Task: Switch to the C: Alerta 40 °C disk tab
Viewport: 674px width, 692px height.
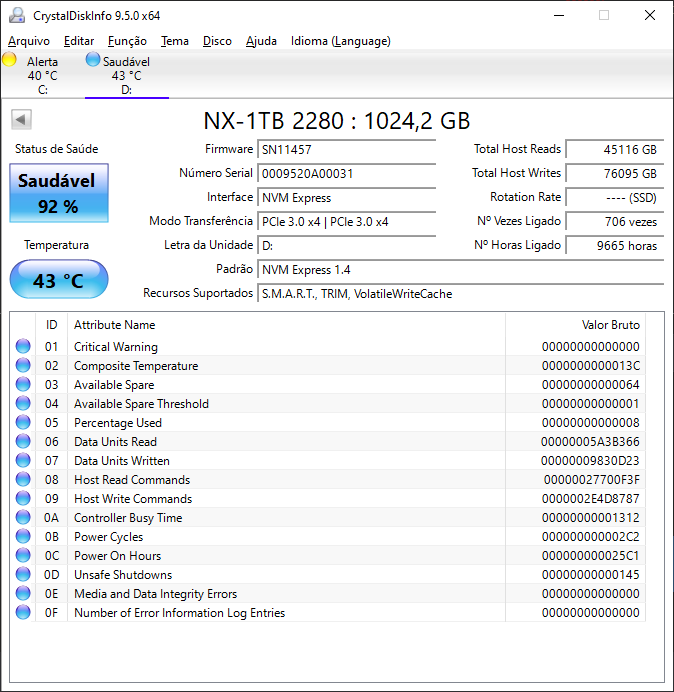Action: point(42,75)
